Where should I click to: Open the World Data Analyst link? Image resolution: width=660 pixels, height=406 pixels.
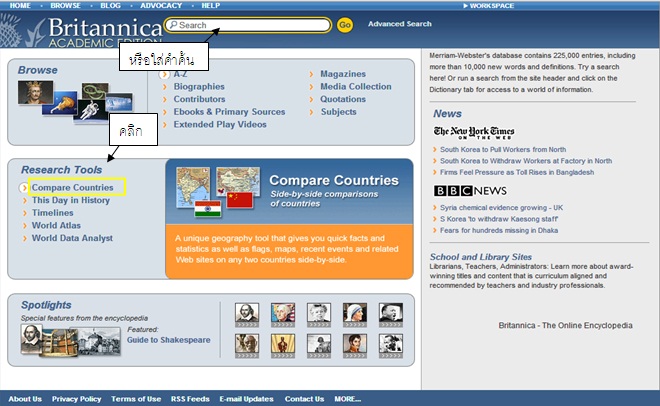click(x=72, y=238)
